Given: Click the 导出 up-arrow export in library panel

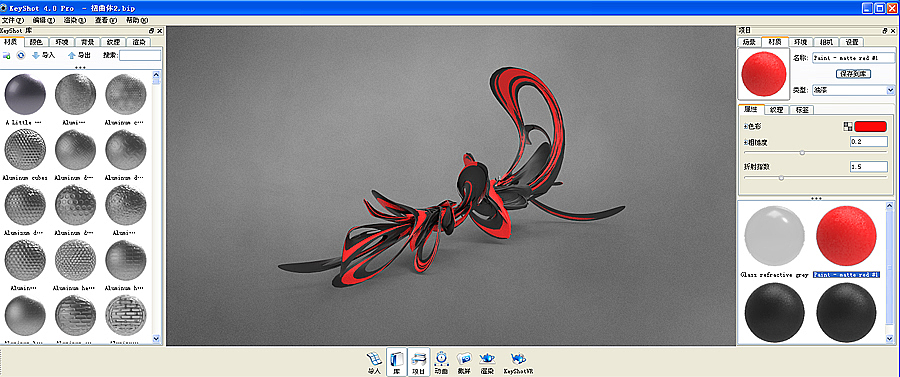Looking at the screenshot, I should click(x=79, y=55).
